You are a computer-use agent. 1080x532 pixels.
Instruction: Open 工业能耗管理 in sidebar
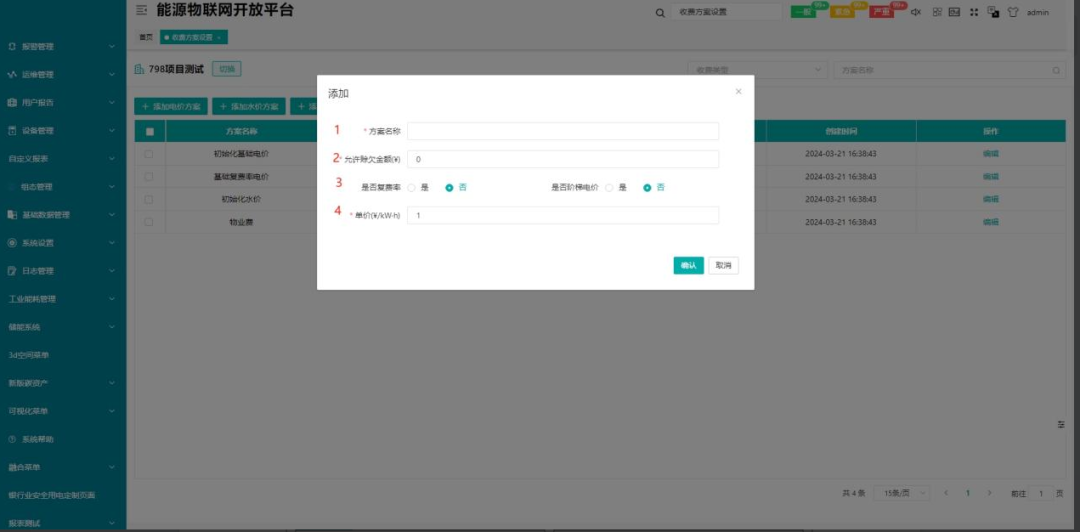63,299
